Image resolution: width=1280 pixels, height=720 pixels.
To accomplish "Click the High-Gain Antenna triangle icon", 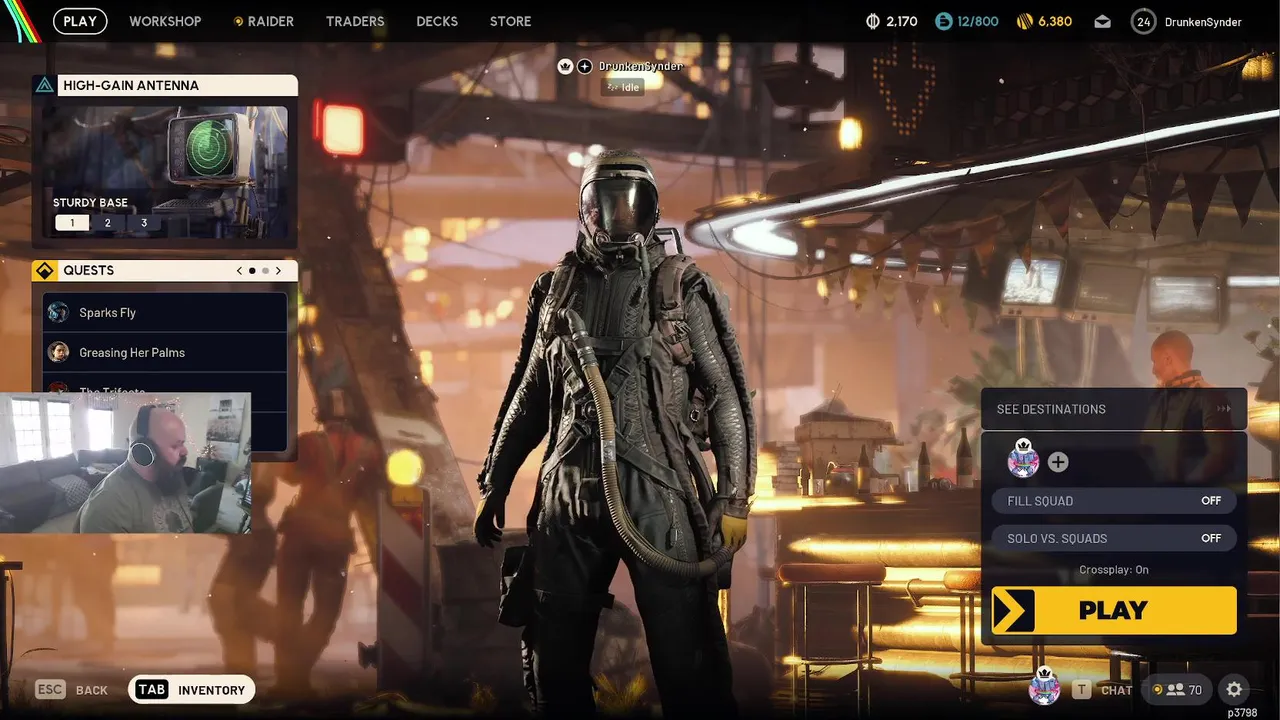I will (44, 85).
